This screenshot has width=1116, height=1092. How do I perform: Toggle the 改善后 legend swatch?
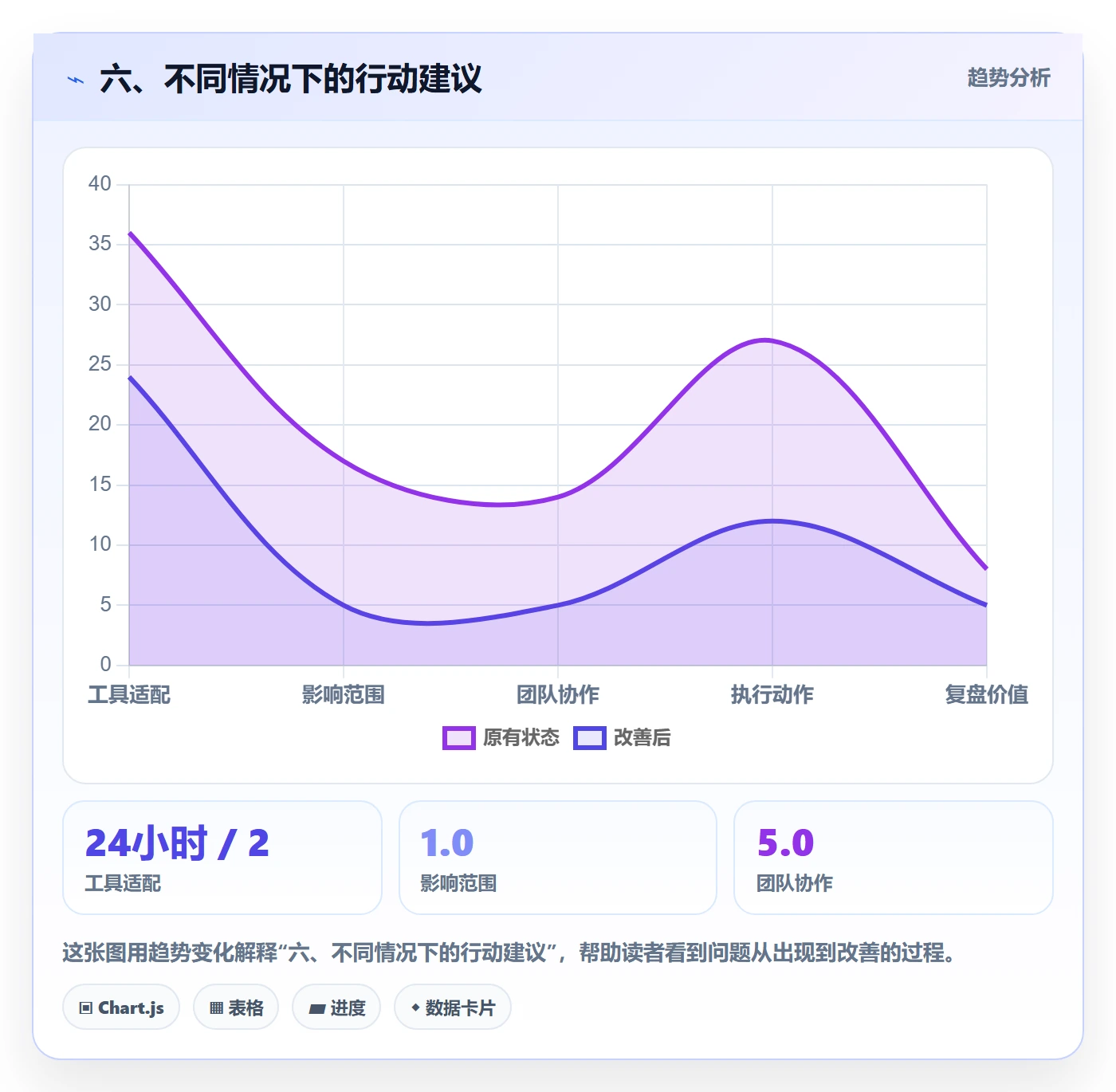pyautogui.click(x=590, y=738)
